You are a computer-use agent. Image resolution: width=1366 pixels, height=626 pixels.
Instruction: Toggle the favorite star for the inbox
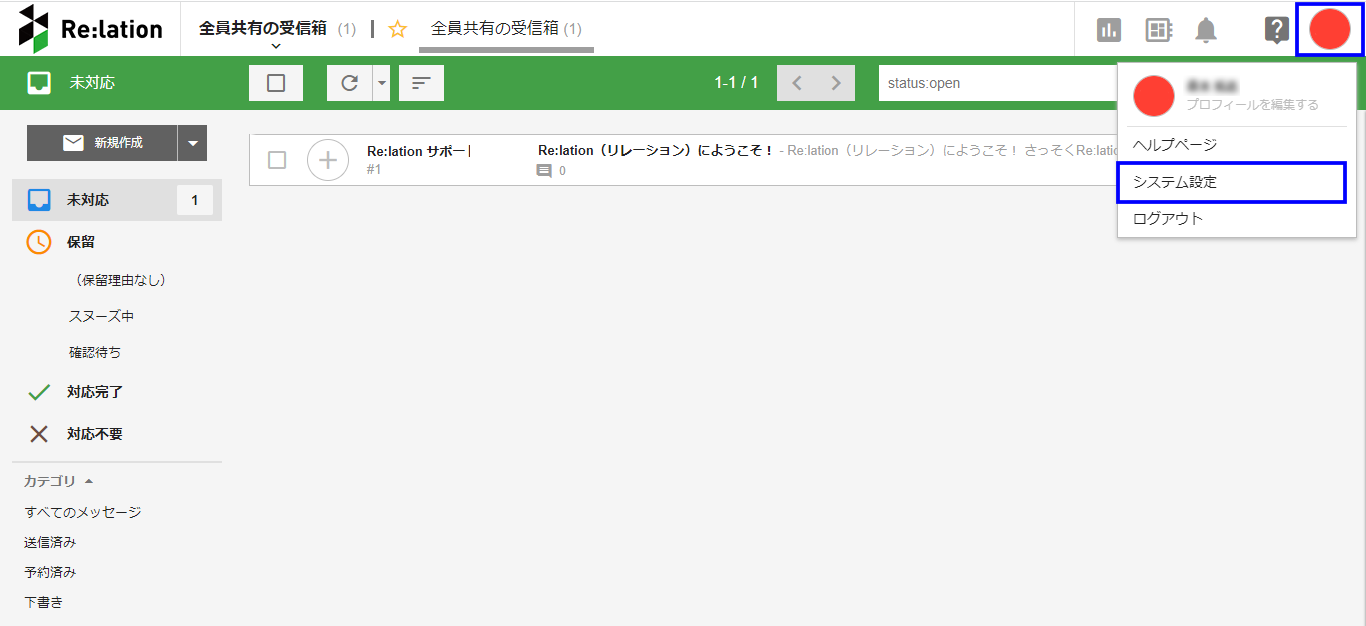pos(397,30)
